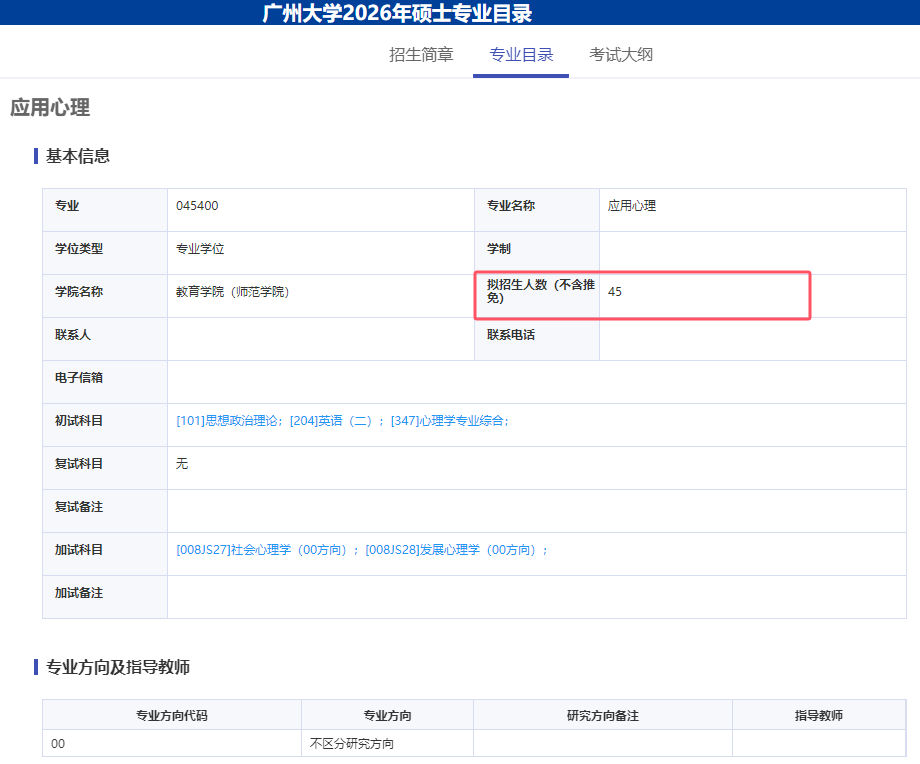The width and height of the screenshot is (920, 764).
Task: Click the 广州大学2026年硕士专业目录 page title
Action: 397,13
